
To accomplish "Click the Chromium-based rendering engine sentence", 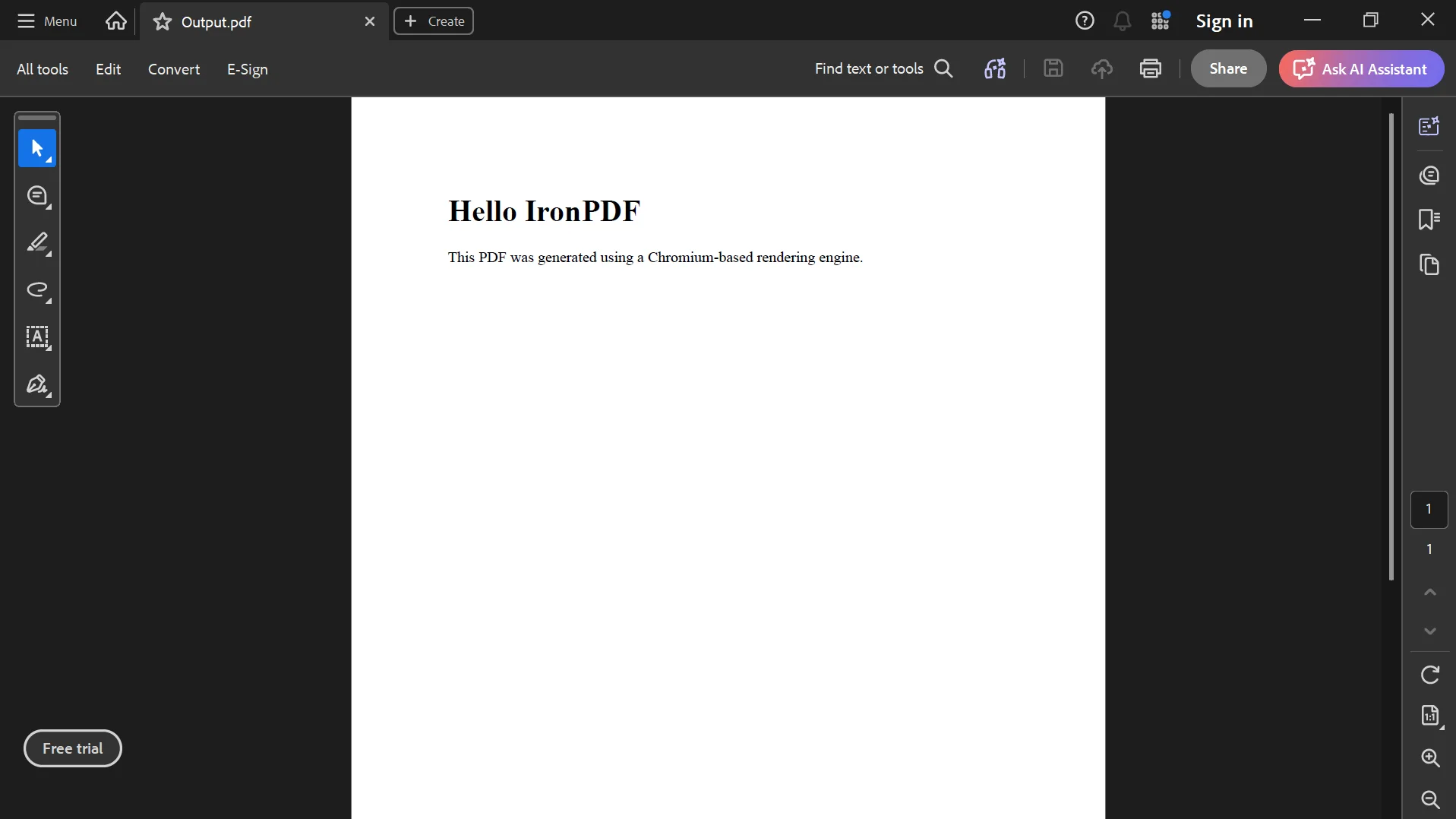I will pos(655,258).
